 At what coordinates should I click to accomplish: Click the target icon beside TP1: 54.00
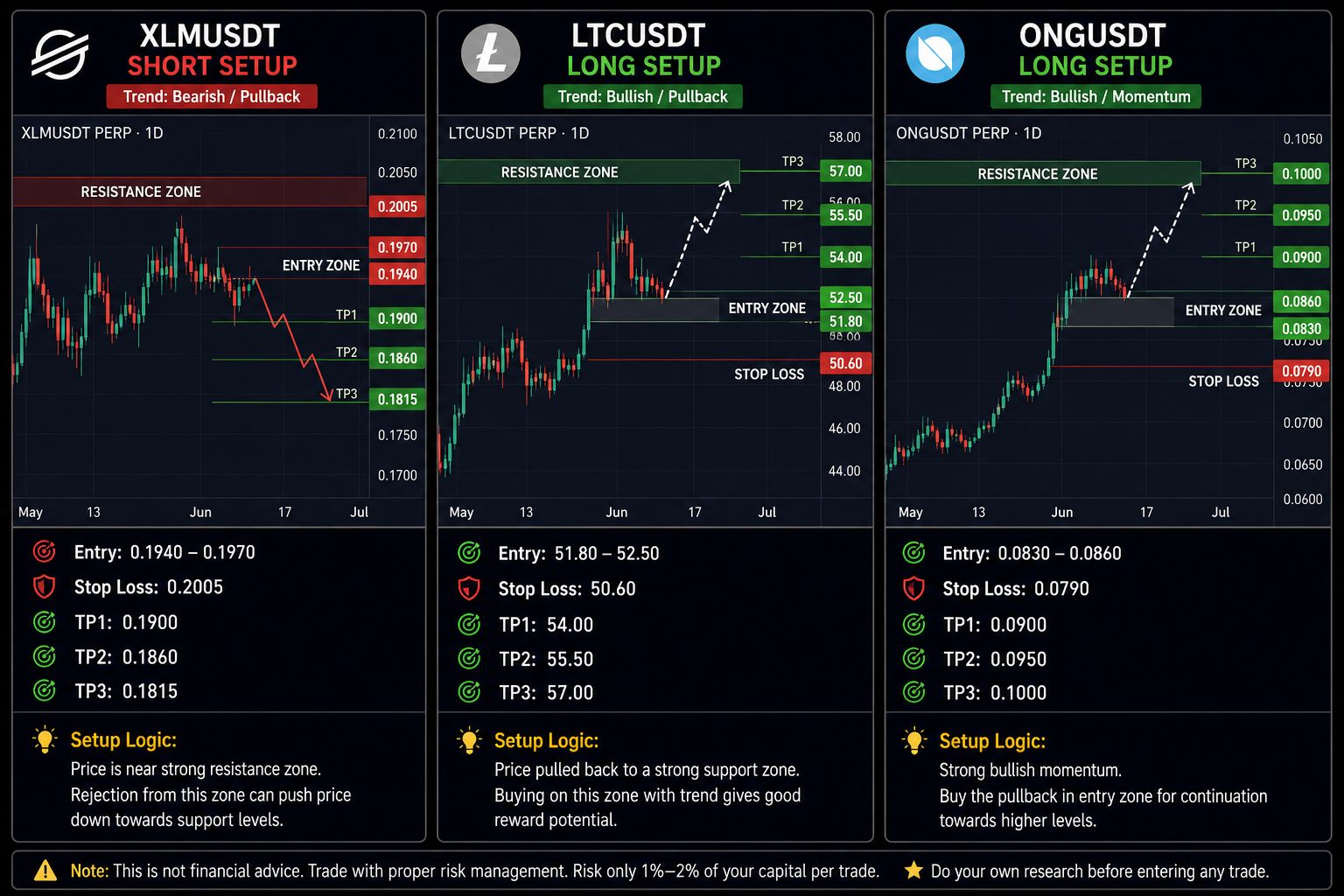click(469, 625)
